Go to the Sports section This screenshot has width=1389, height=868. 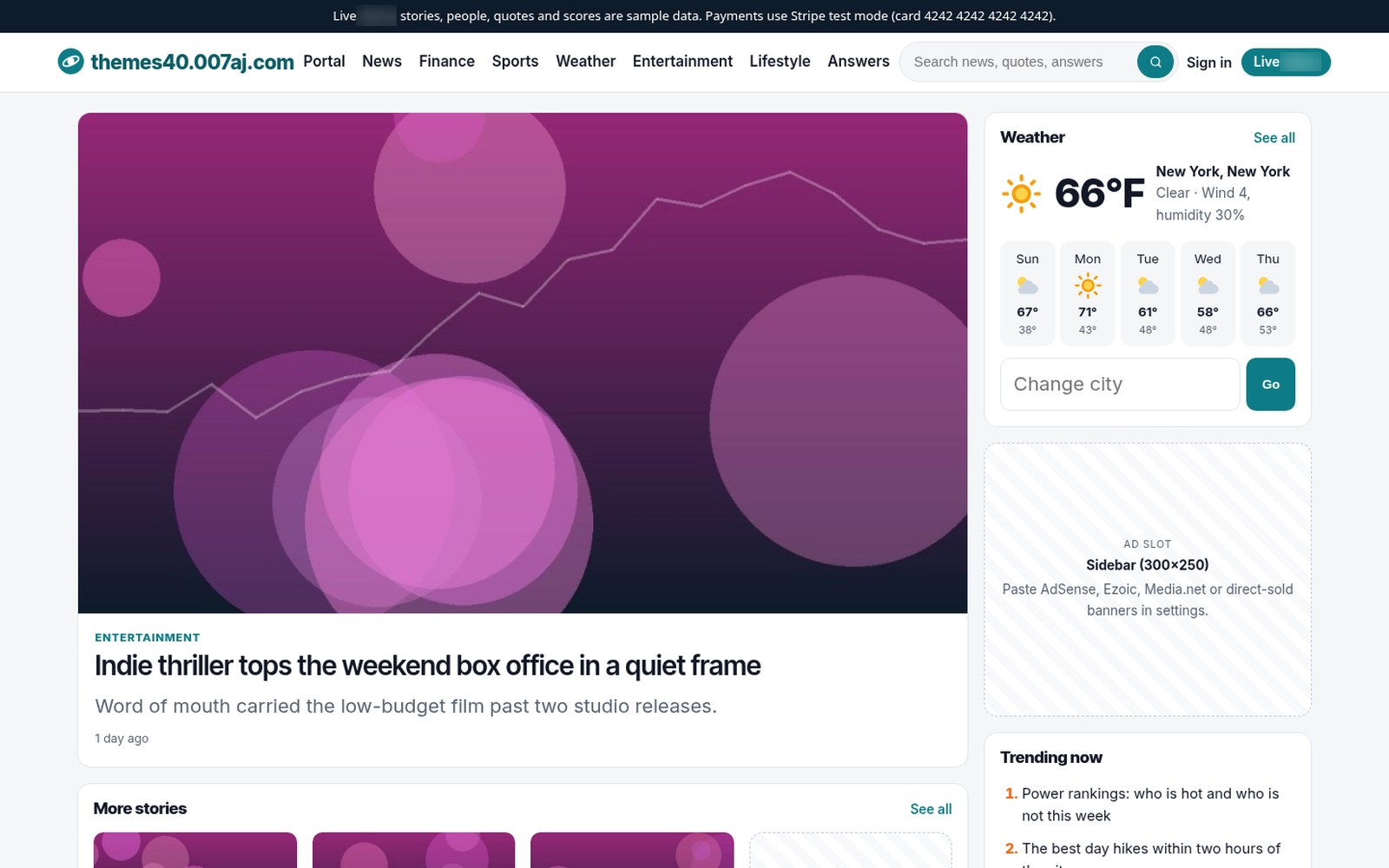pos(515,62)
